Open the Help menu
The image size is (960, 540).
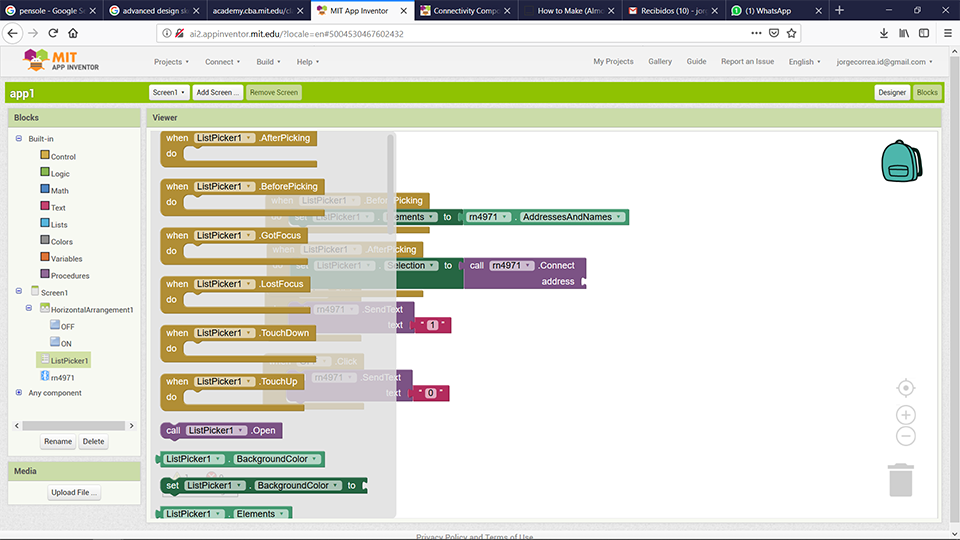coord(308,62)
